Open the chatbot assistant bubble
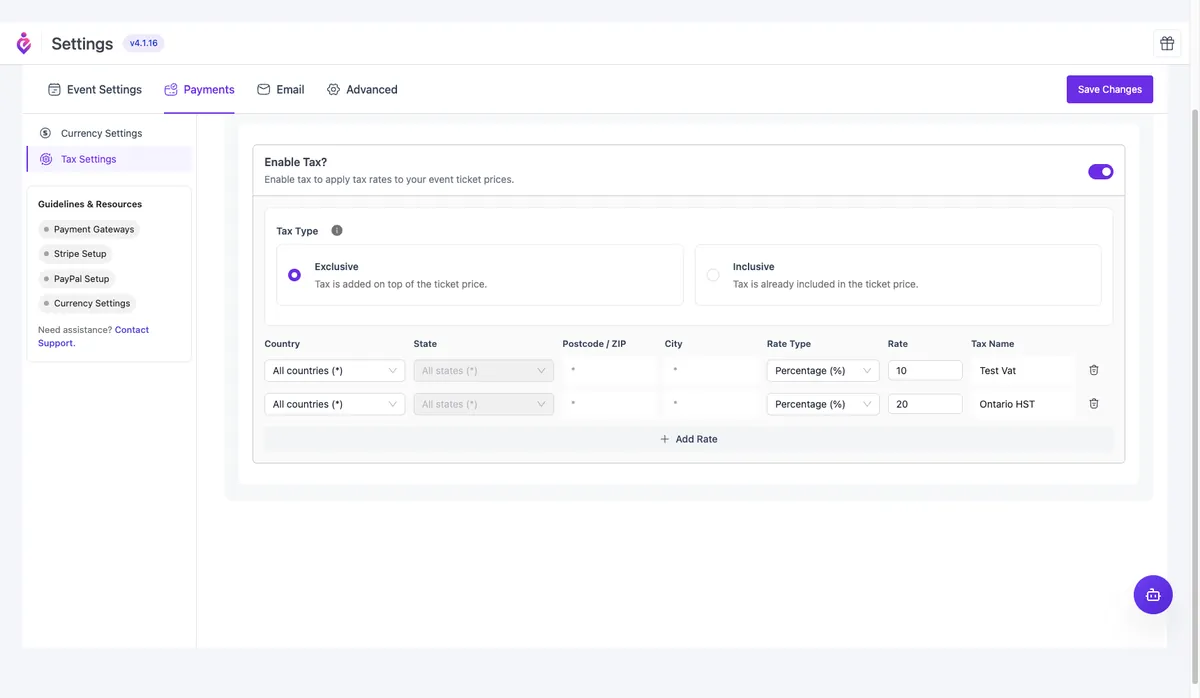Screen dimensions: 1200x698 click(x=1153, y=594)
